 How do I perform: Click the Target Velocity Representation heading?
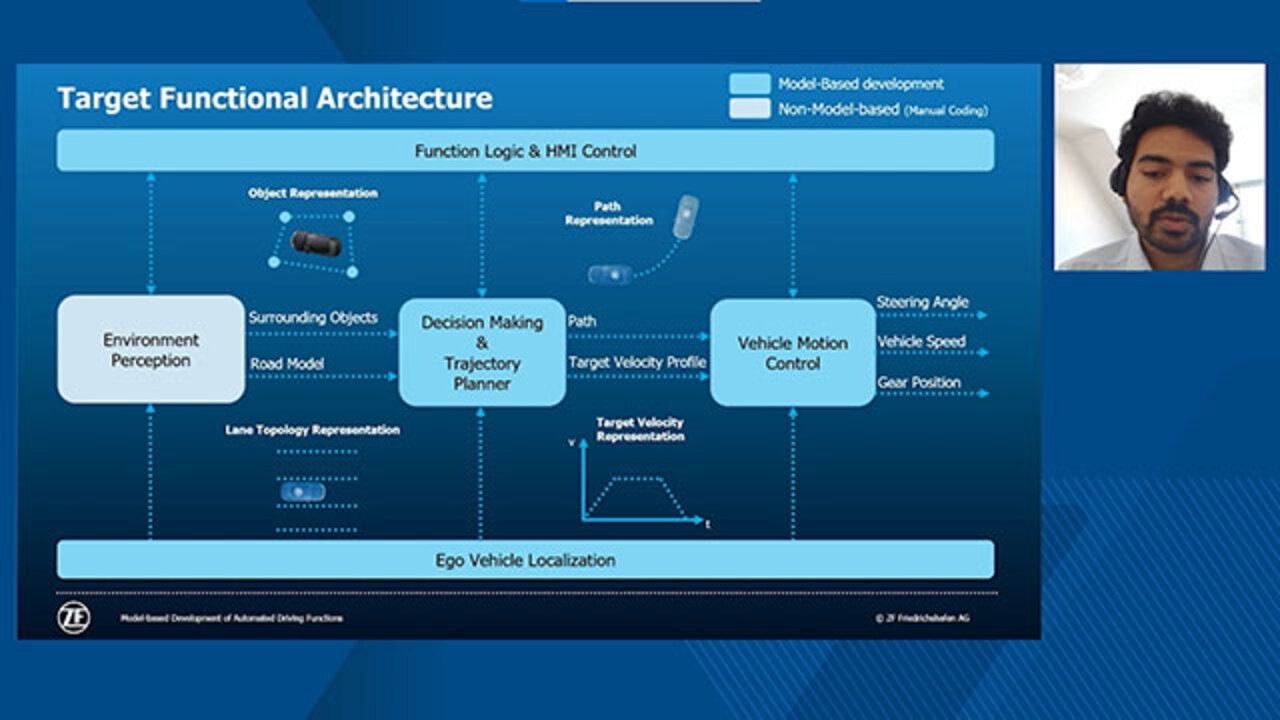[640, 429]
